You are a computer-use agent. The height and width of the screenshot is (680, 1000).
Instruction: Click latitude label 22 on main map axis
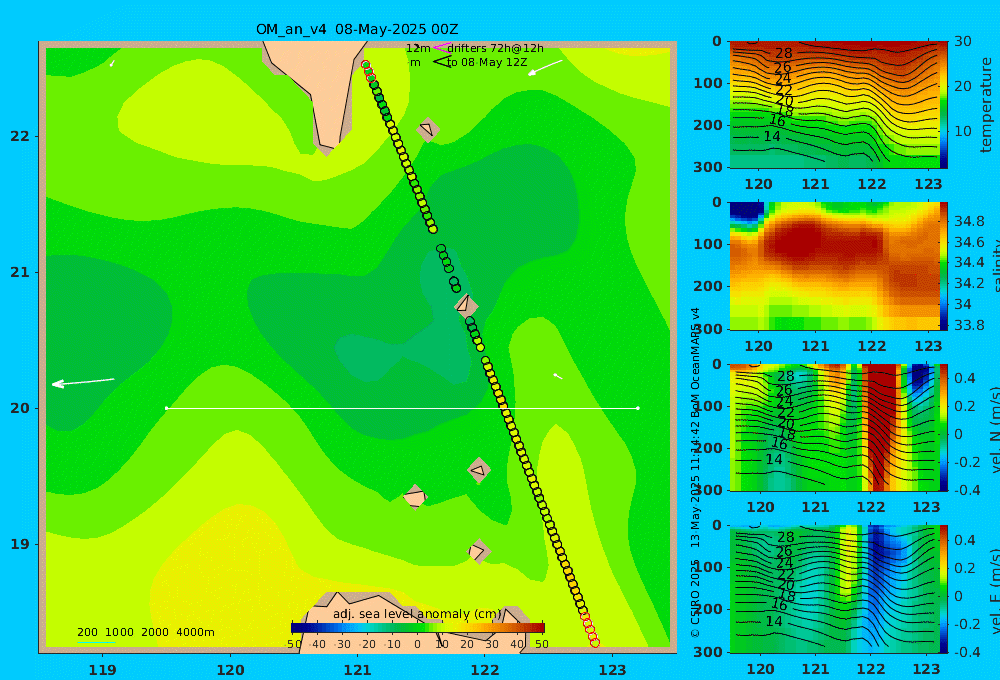point(20,137)
